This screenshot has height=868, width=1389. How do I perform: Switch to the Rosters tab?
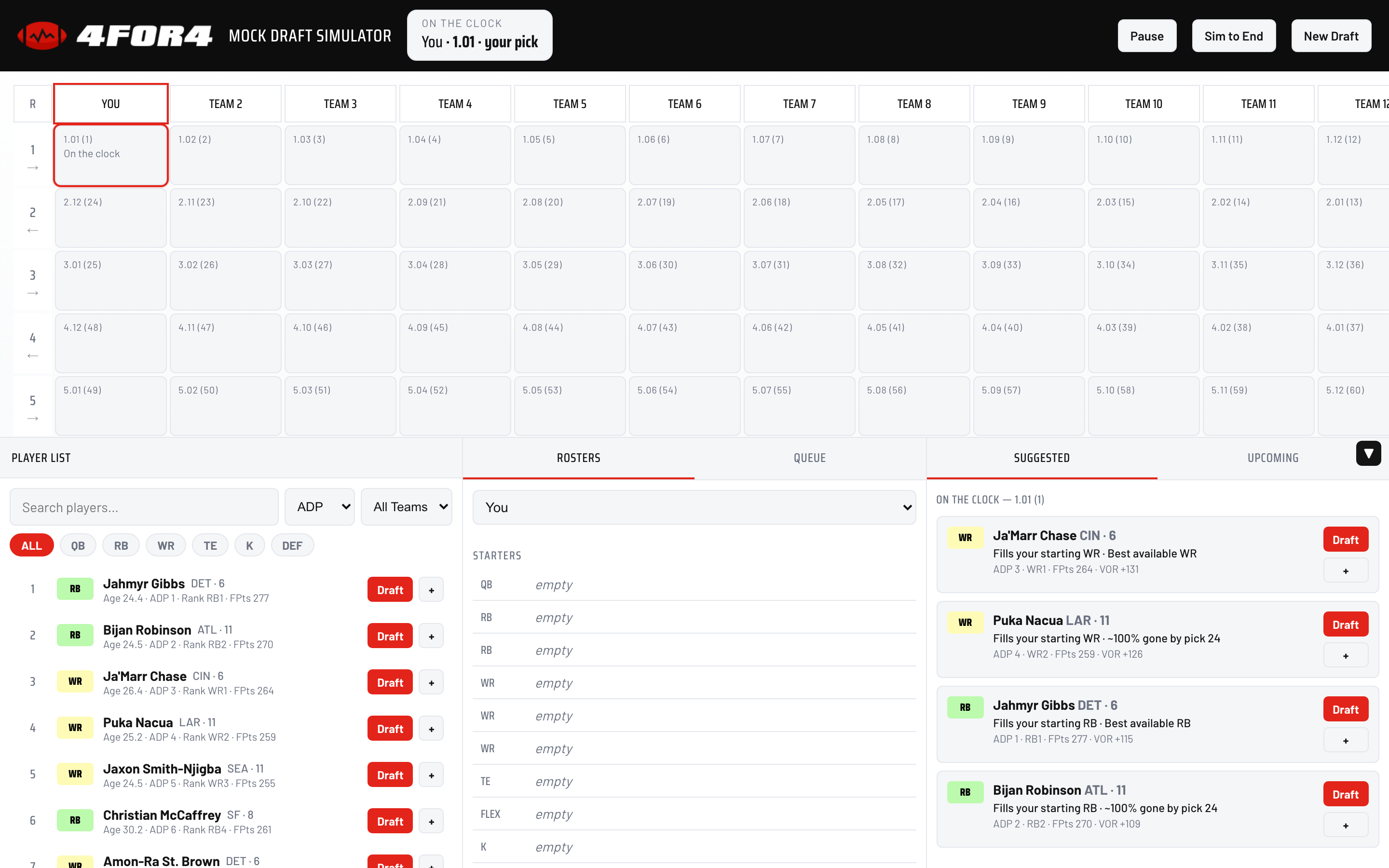pos(579,458)
